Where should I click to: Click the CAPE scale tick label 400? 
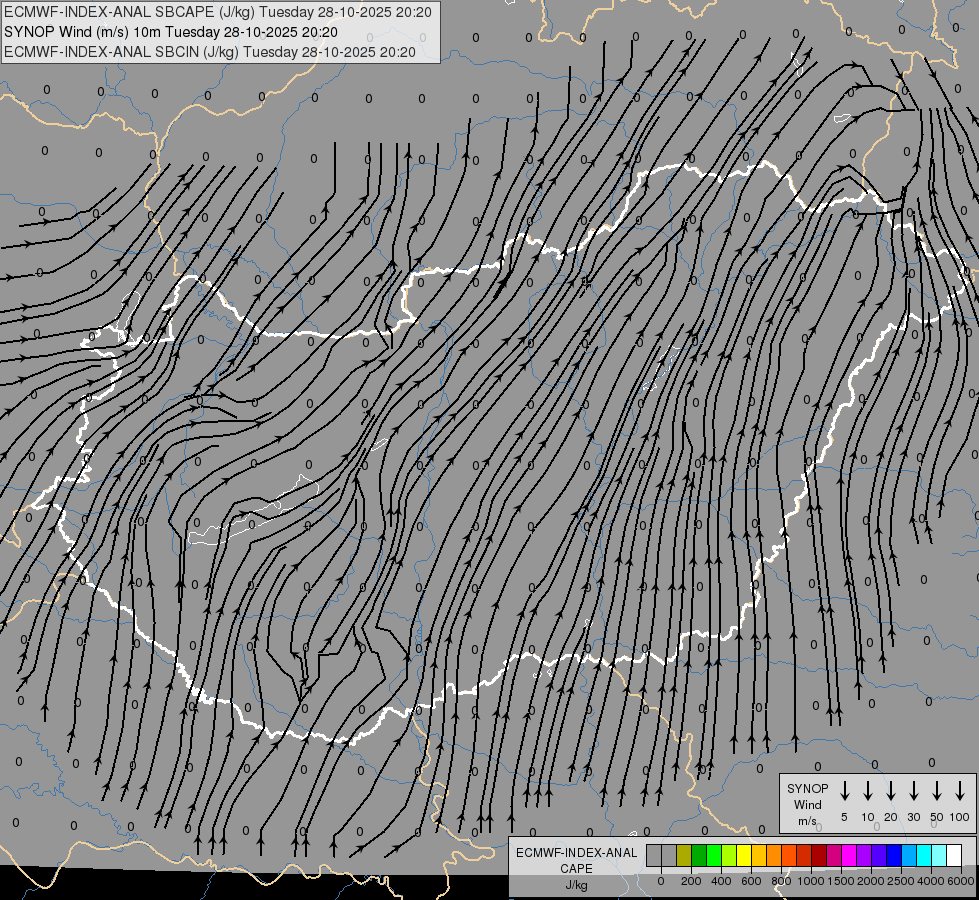click(721, 881)
